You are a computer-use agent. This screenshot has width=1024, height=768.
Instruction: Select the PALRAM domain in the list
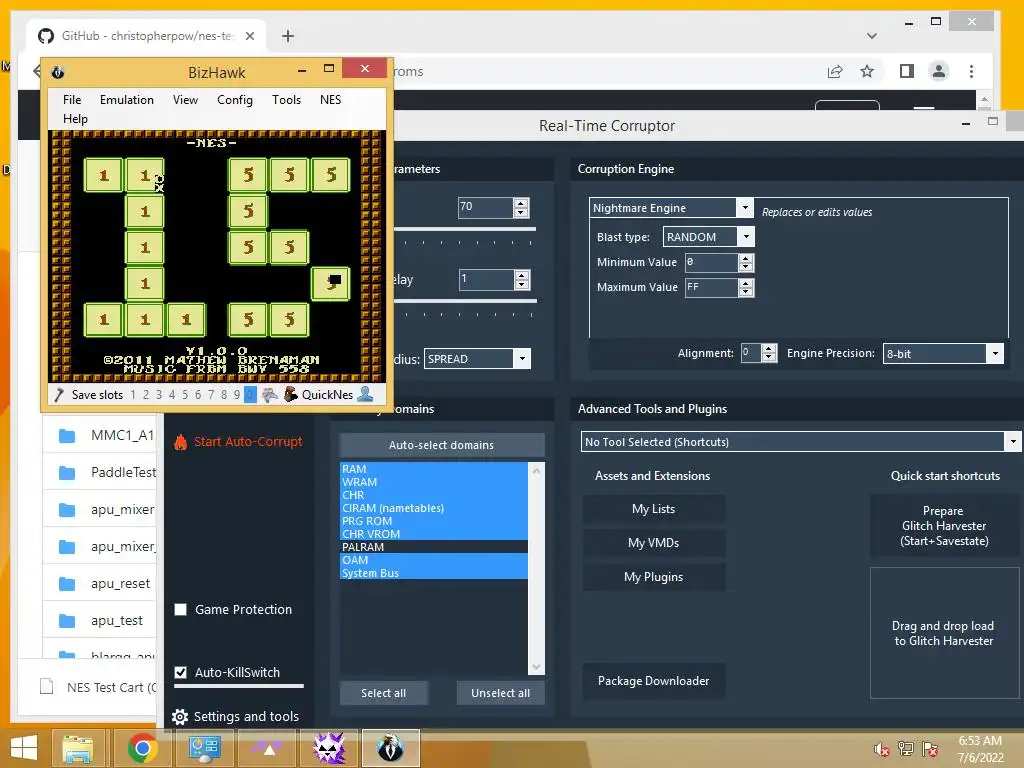pyautogui.click(x=434, y=547)
